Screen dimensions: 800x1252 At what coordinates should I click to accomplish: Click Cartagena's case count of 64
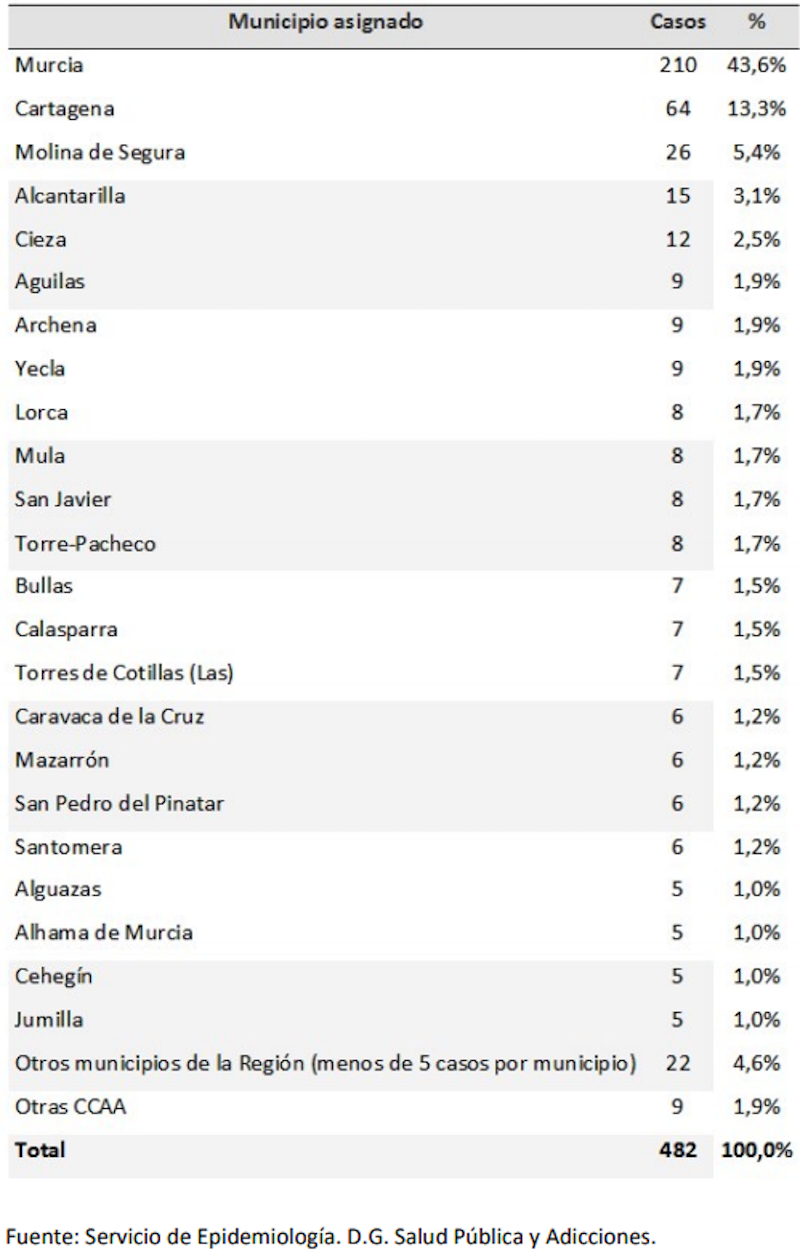[677, 109]
